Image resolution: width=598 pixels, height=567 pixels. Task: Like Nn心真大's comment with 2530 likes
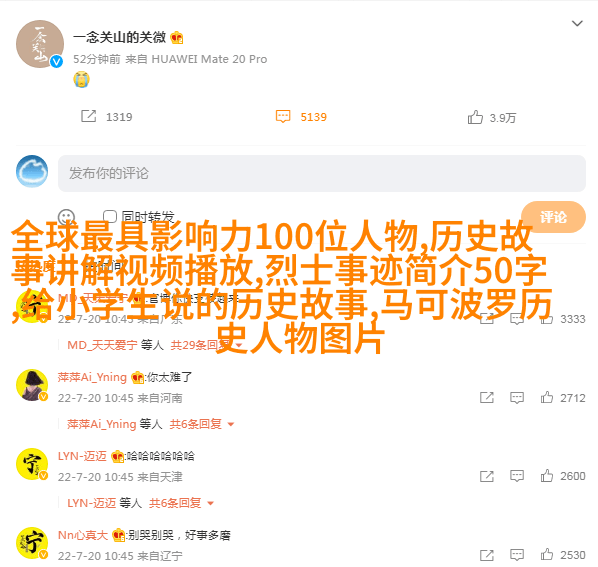click(547, 554)
